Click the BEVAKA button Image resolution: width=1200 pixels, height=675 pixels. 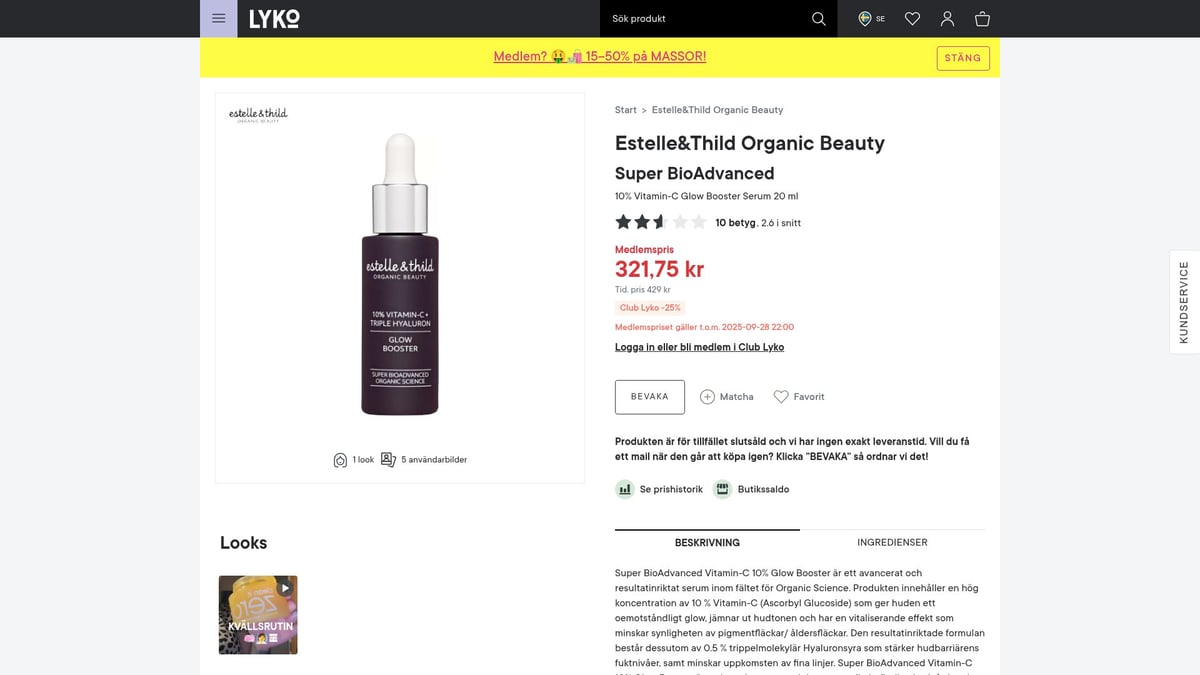[650, 397]
